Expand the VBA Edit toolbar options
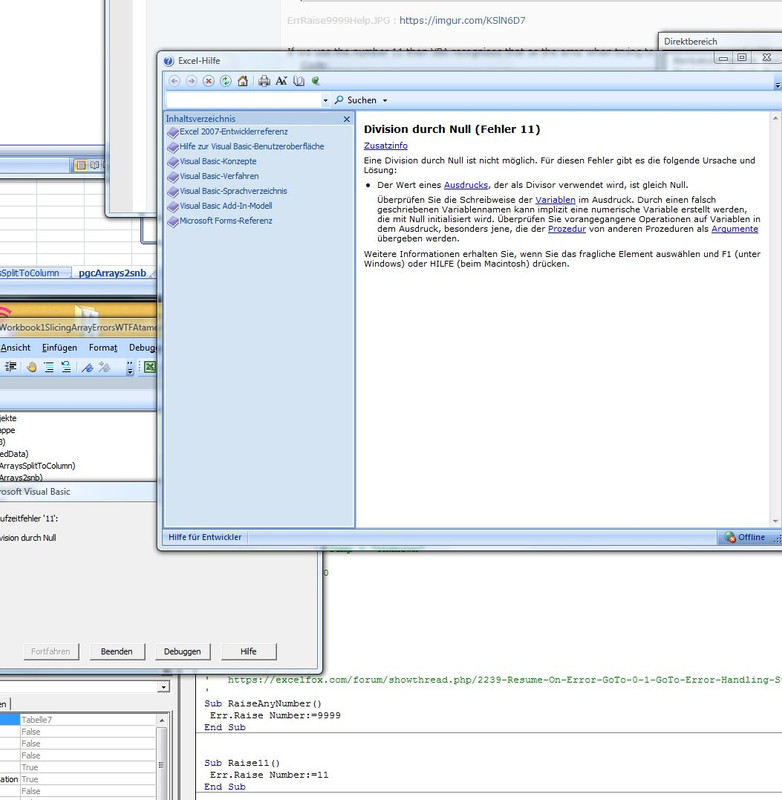The image size is (782, 800). click(x=130, y=368)
